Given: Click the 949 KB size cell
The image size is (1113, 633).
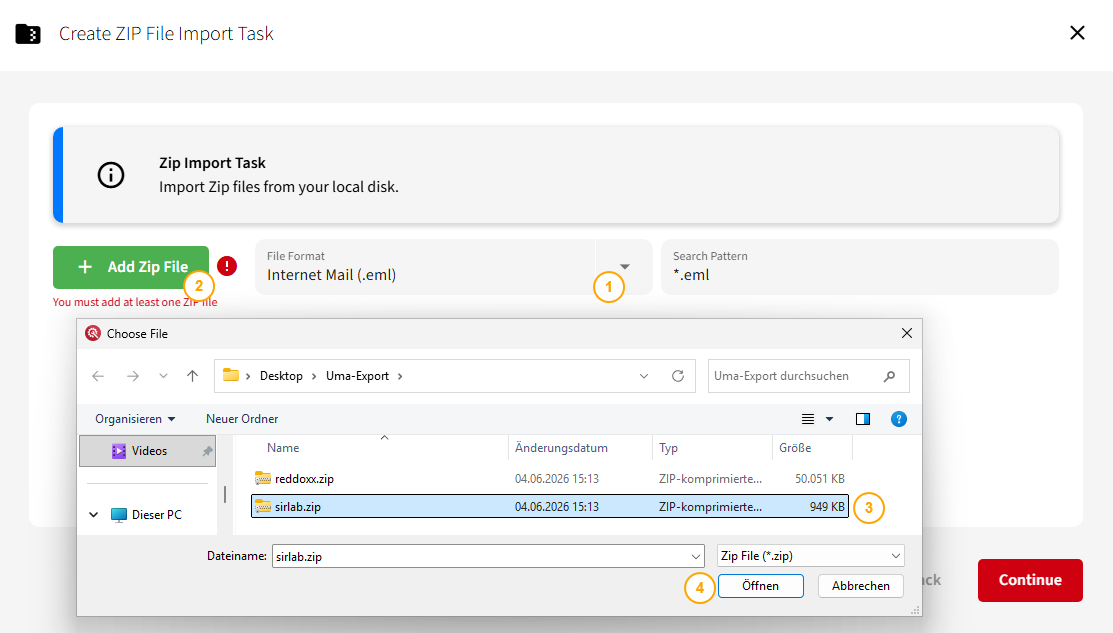Looking at the screenshot, I should coord(827,507).
